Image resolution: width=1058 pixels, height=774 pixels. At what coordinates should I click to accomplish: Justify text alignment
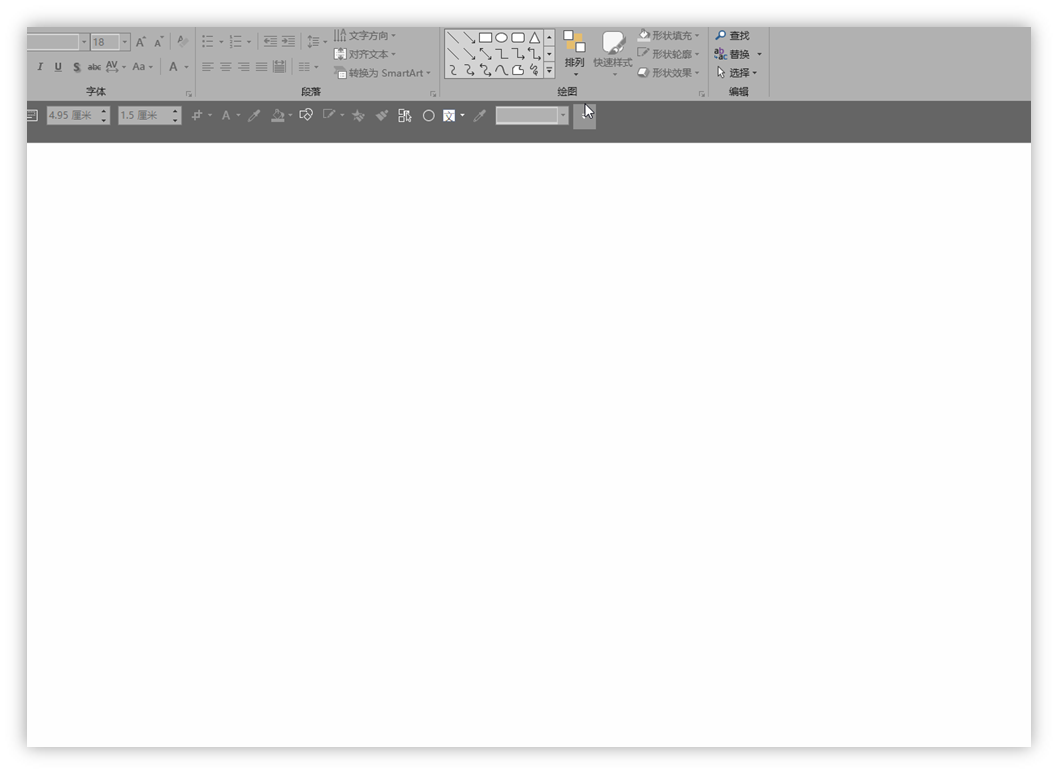[262, 67]
